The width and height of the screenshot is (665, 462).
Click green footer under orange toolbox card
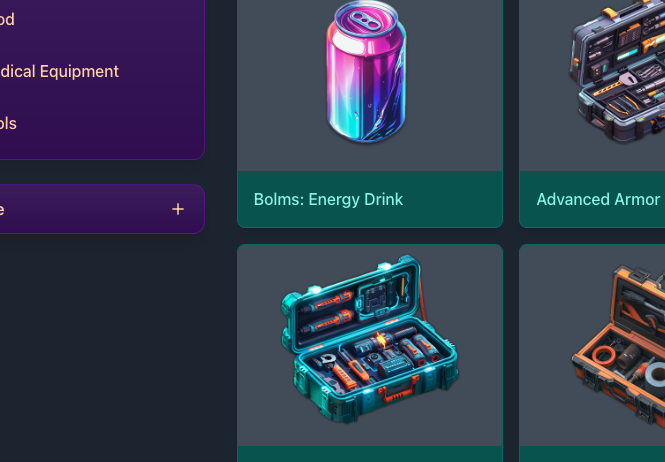point(592,454)
